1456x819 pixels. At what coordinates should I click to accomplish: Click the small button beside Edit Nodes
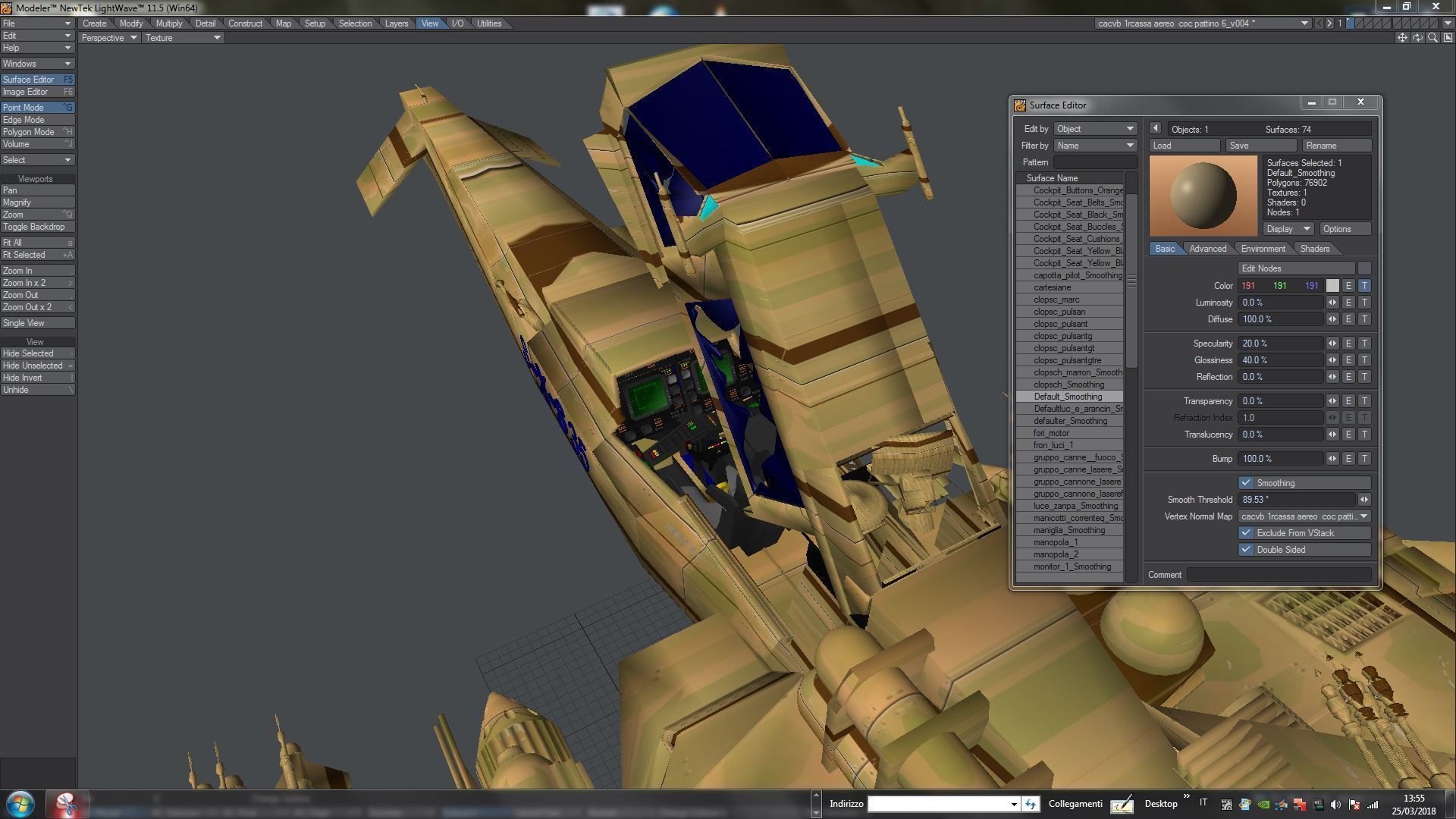point(1364,268)
